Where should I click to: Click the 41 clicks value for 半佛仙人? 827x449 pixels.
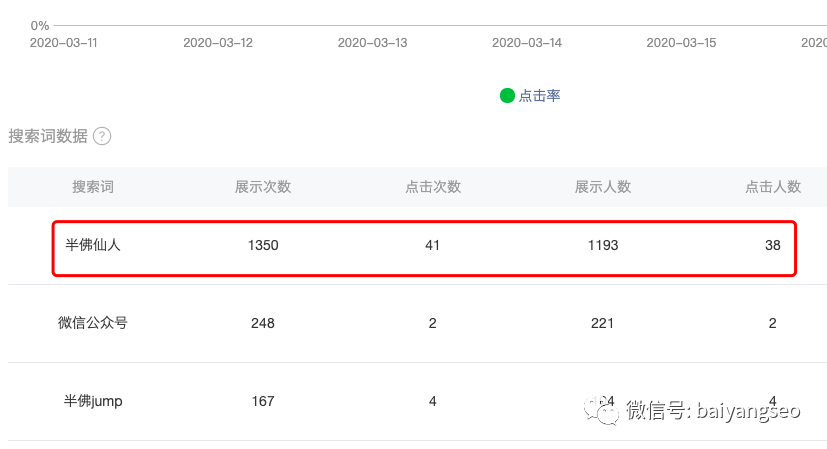[x=432, y=245]
